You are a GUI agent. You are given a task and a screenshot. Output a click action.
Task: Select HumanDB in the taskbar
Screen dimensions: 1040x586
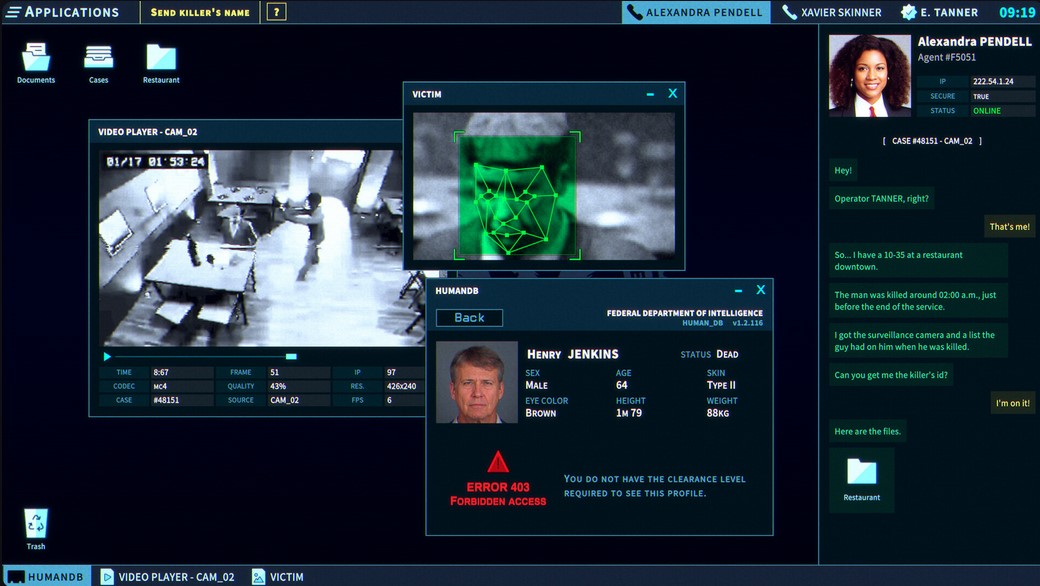coord(46,577)
